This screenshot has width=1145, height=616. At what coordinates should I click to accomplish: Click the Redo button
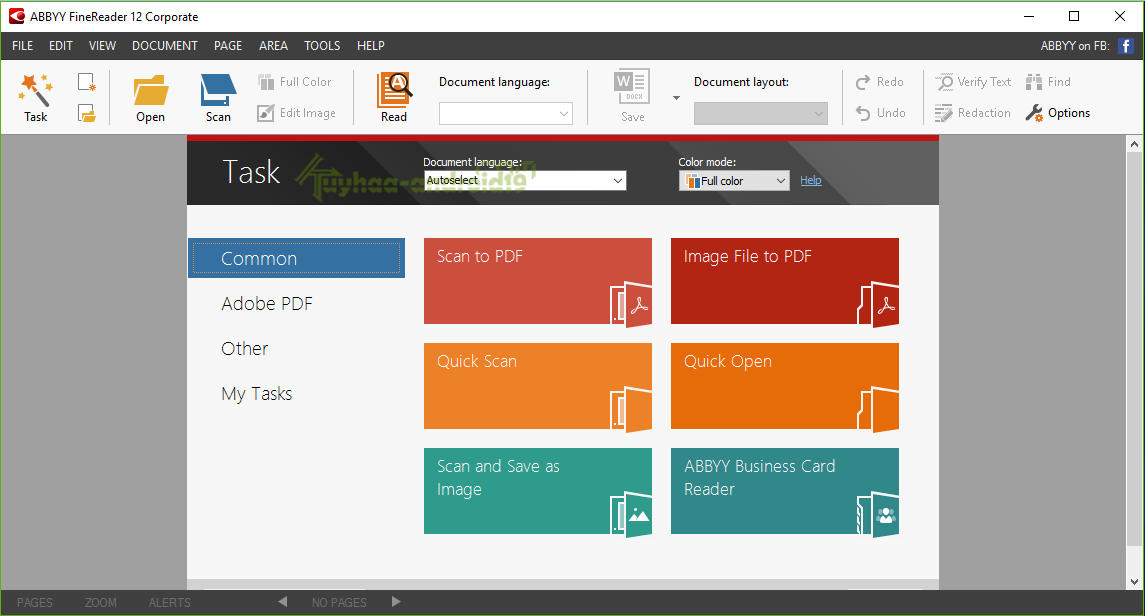click(880, 82)
